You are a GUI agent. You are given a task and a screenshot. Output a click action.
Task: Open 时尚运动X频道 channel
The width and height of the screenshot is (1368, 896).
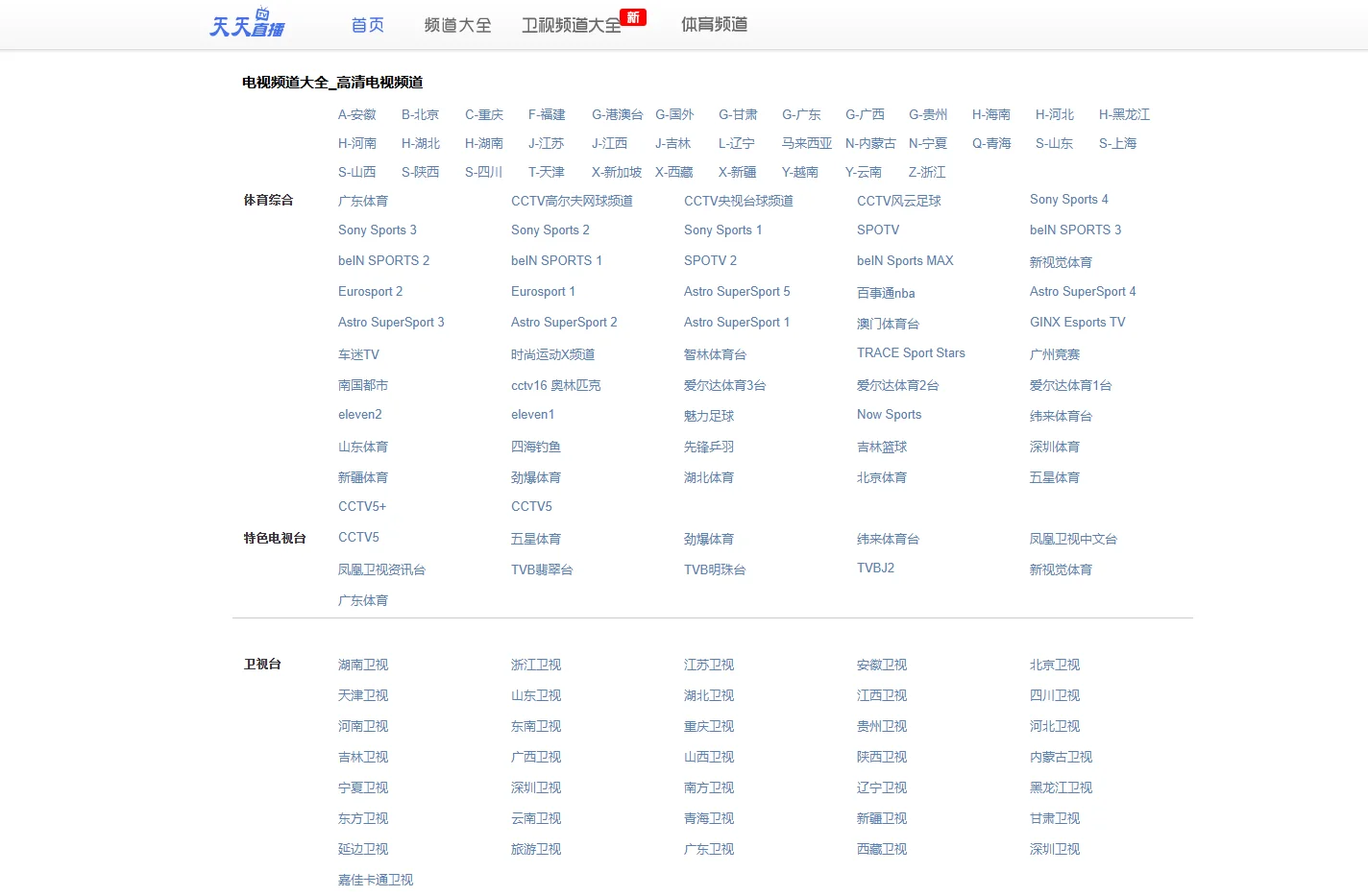tap(553, 354)
